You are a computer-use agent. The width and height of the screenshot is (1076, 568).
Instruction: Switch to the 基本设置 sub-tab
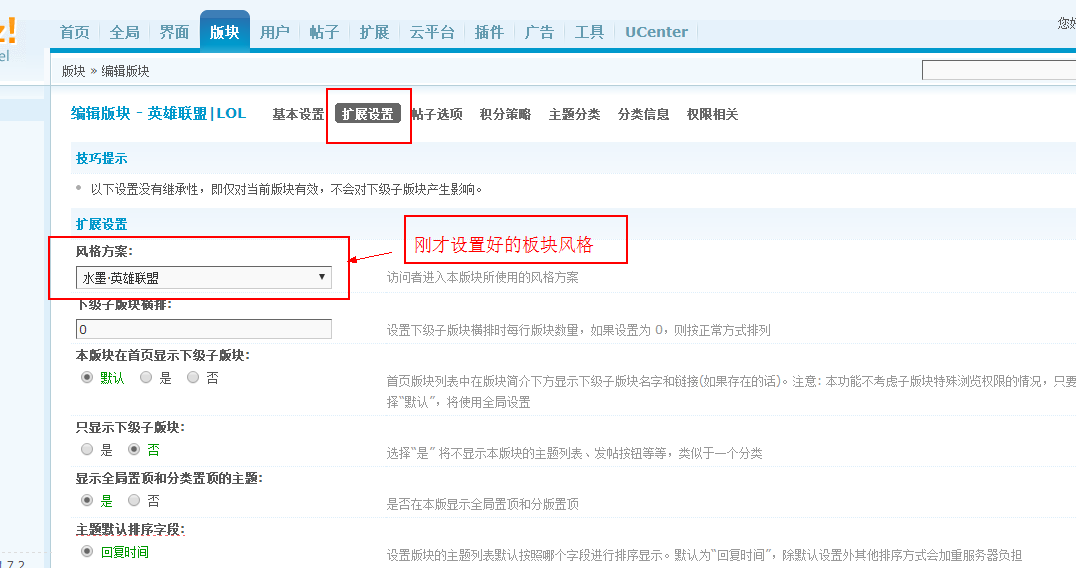click(298, 115)
